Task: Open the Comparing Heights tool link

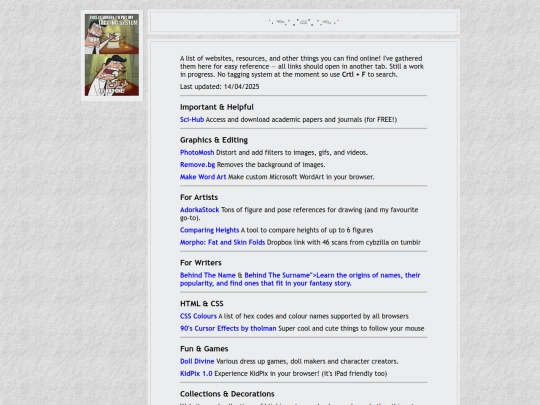Action: (209, 230)
